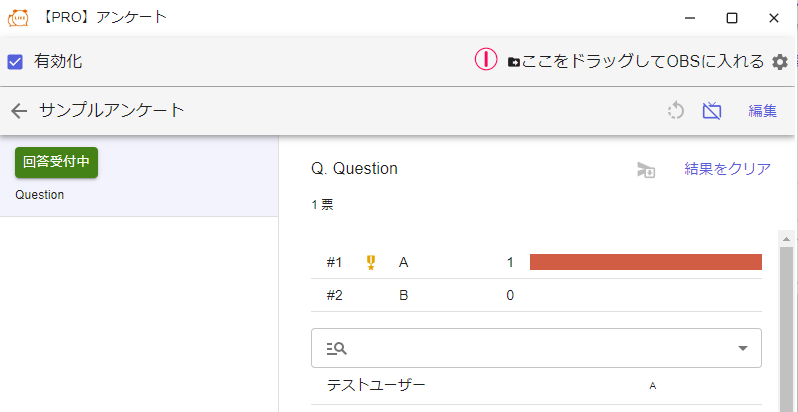Click the medal icon next to option A
The image size is (798, 412).
tap(371, 263)
